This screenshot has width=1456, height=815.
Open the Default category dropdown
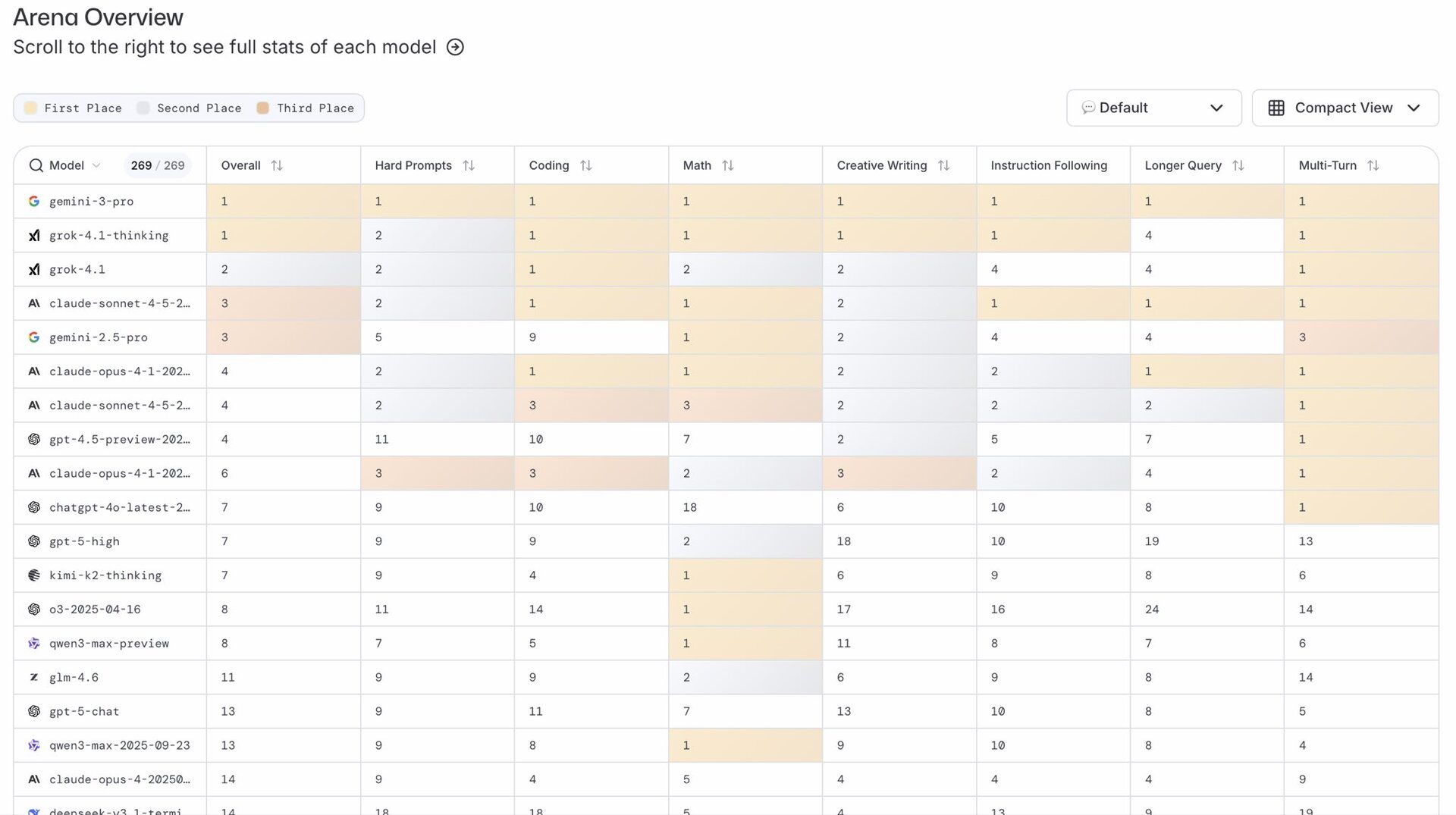[x=1153, y=108]
